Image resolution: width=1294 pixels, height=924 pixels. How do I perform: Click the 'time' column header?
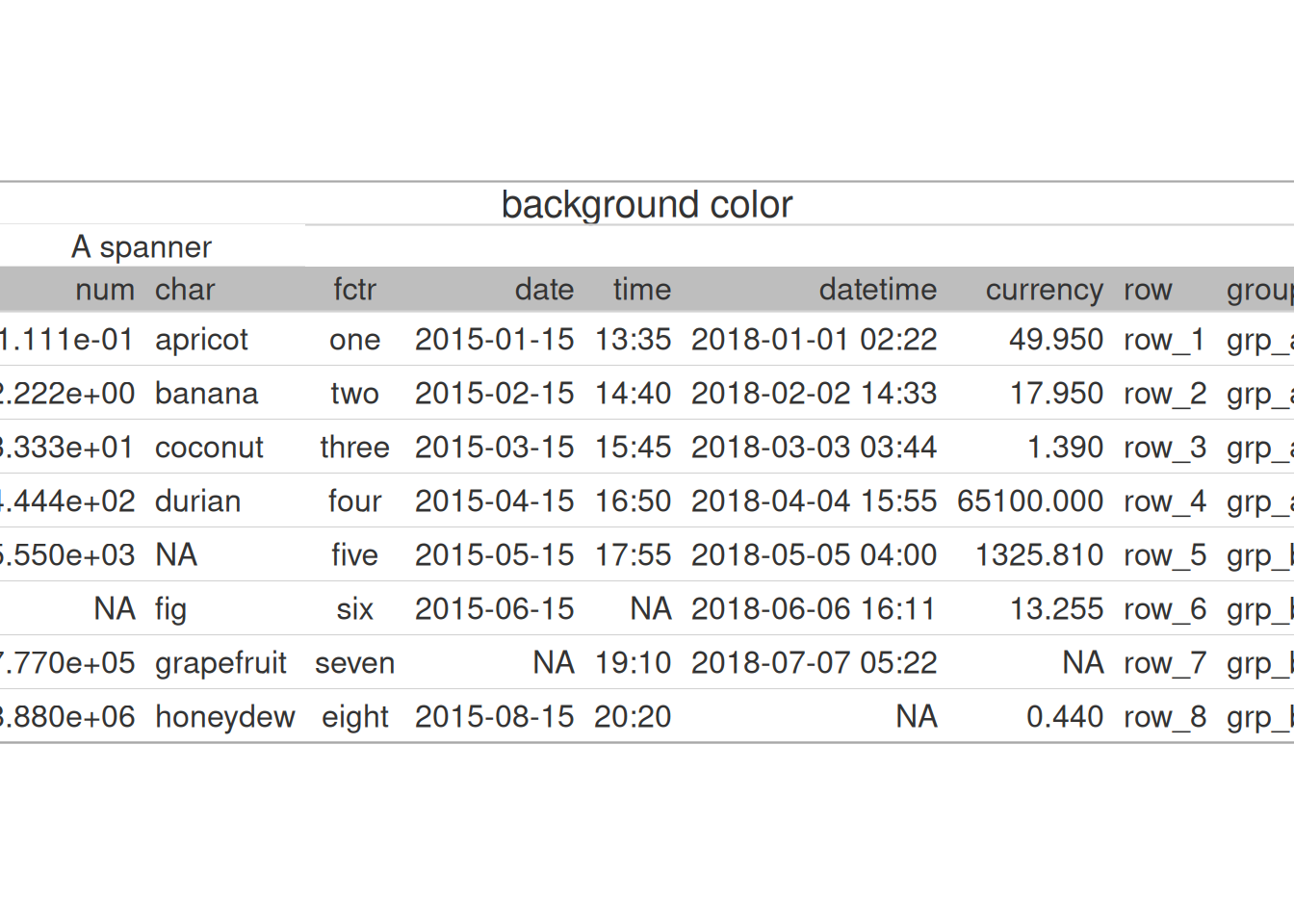[x=641, y=290]
